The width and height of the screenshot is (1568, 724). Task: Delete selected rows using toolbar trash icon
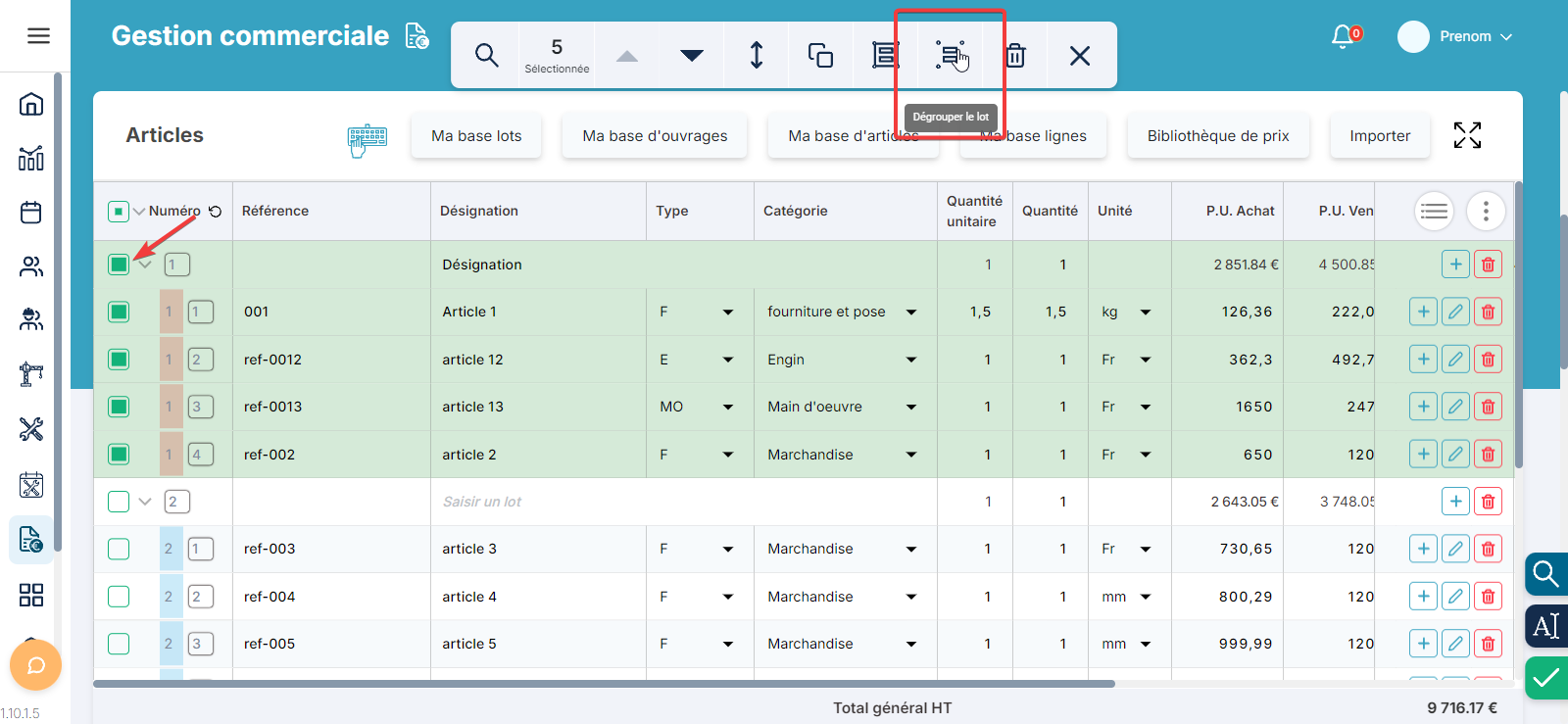pos(1015,56)
